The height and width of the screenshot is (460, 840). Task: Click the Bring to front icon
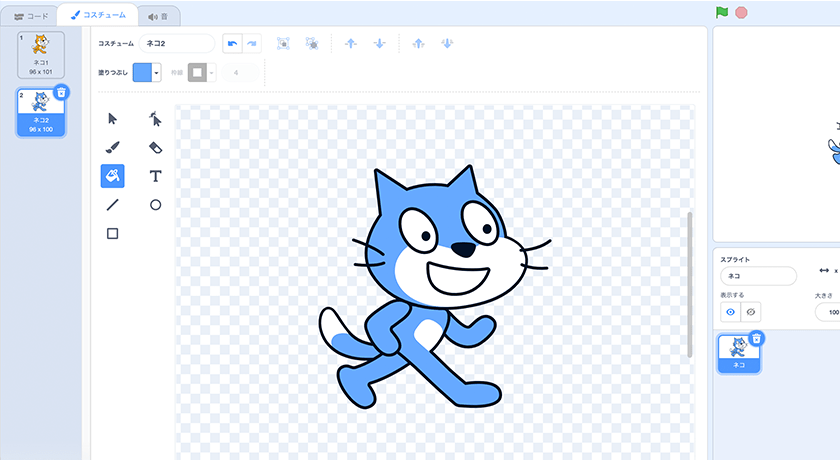tap(418, 43)
